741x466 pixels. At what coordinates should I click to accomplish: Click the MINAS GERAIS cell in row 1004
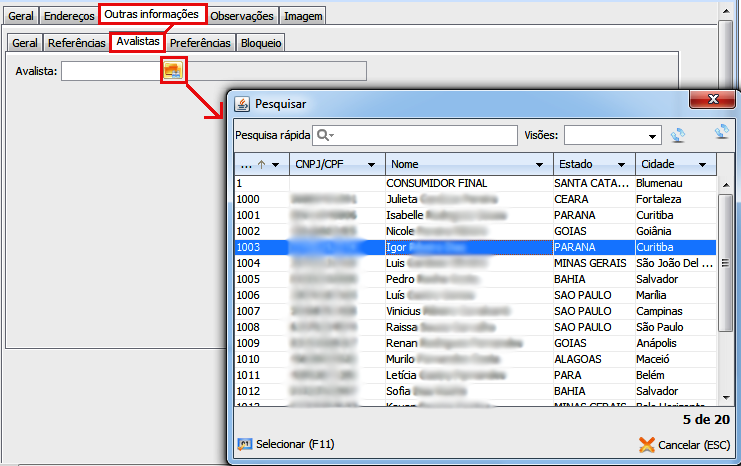(x=594, y=263)
